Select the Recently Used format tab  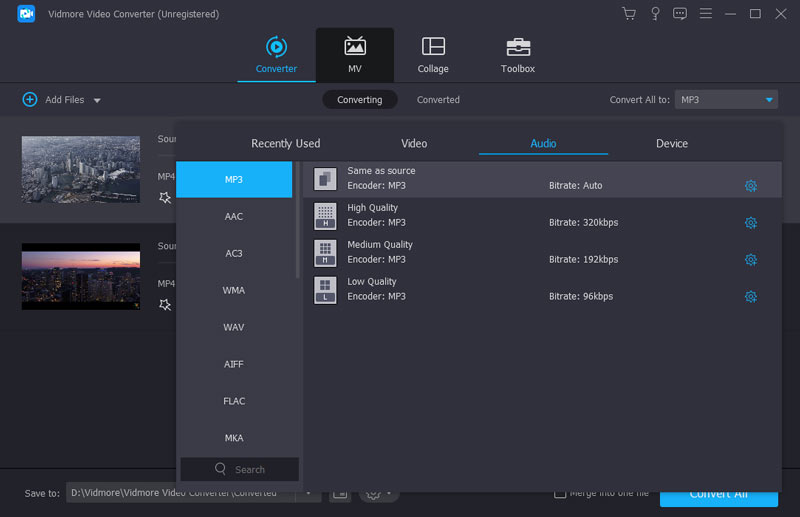tap(285, 143)
